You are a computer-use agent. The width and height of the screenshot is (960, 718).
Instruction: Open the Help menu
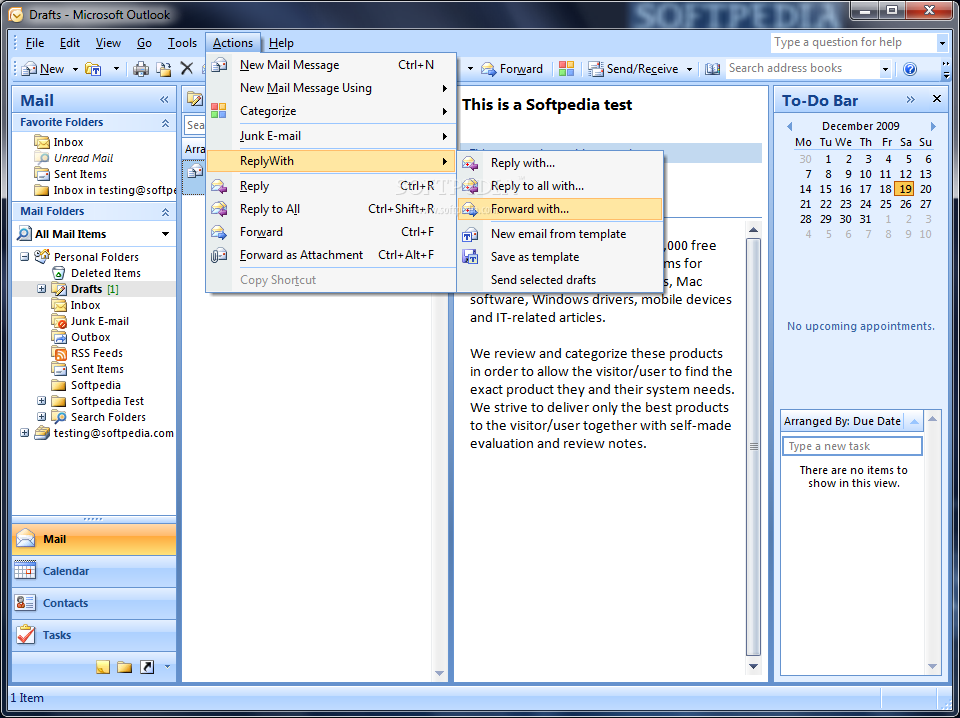tap(281, 43)
